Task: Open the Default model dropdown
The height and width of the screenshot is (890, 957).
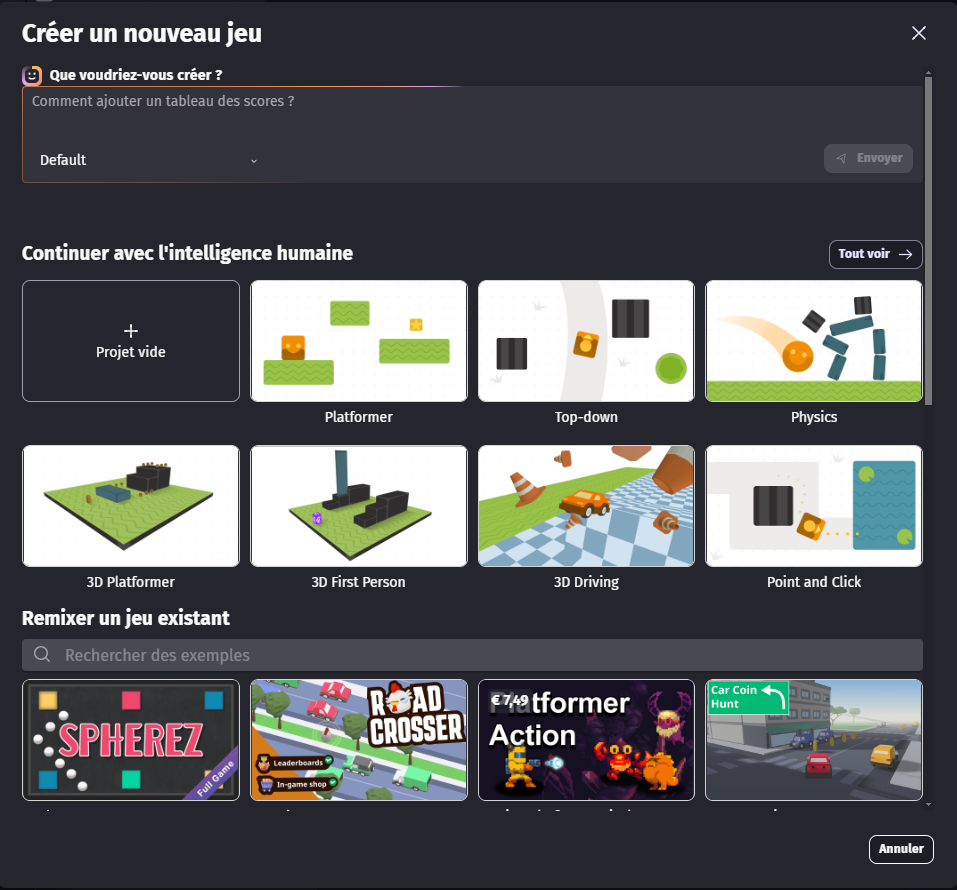Action: point(148,160)
